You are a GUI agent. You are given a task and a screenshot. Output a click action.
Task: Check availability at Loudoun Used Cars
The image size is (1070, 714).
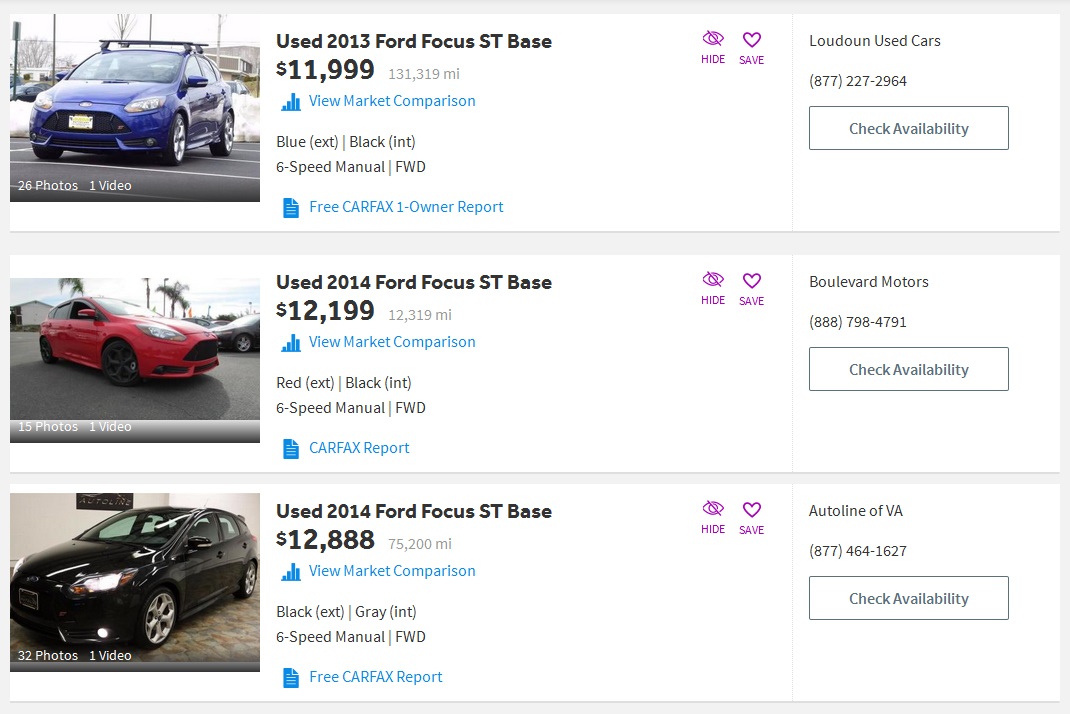[x=908, y=128]
